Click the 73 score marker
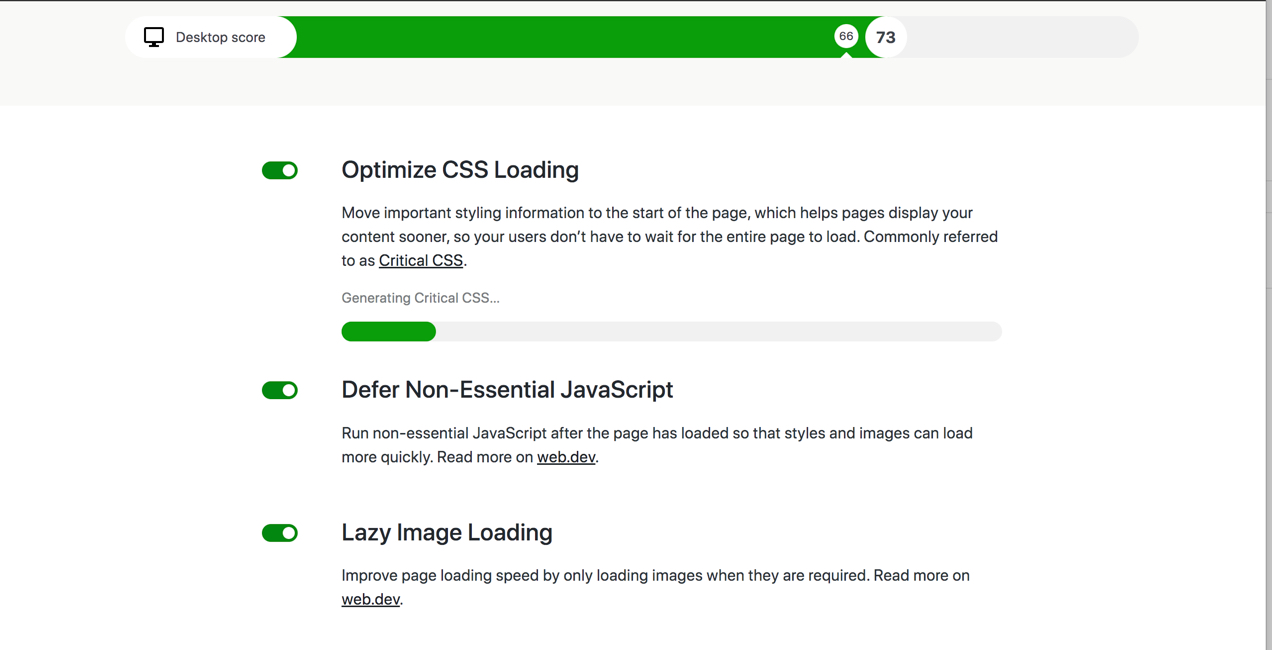This screenshot has height=650, width=1272. (885, 37)
